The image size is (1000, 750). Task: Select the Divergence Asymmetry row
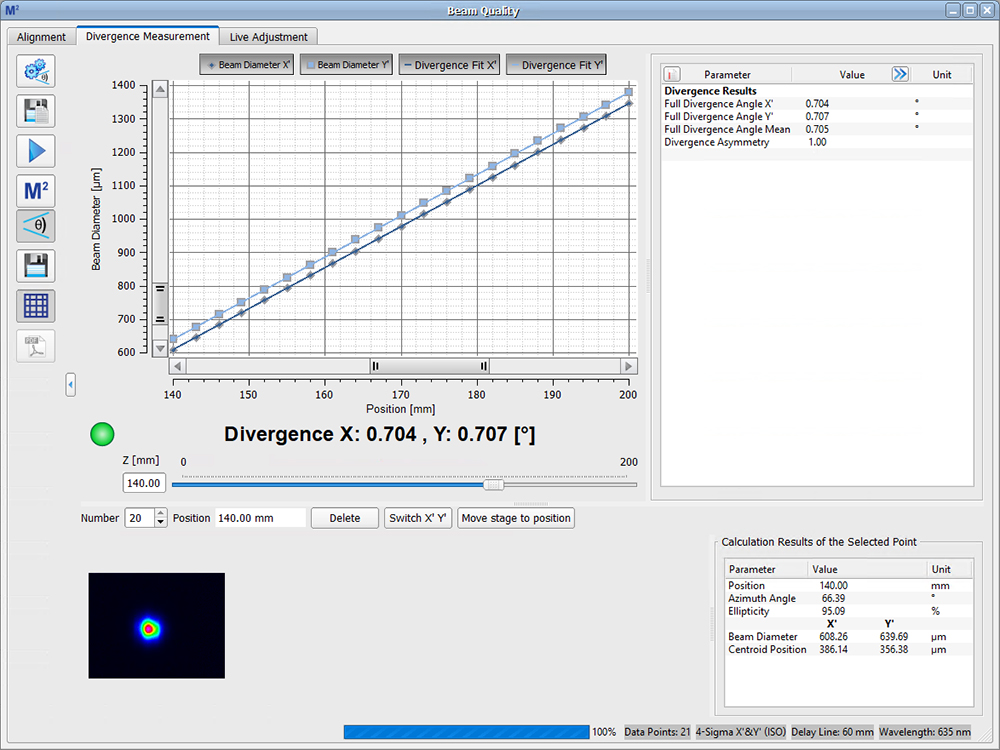[817, 142]
